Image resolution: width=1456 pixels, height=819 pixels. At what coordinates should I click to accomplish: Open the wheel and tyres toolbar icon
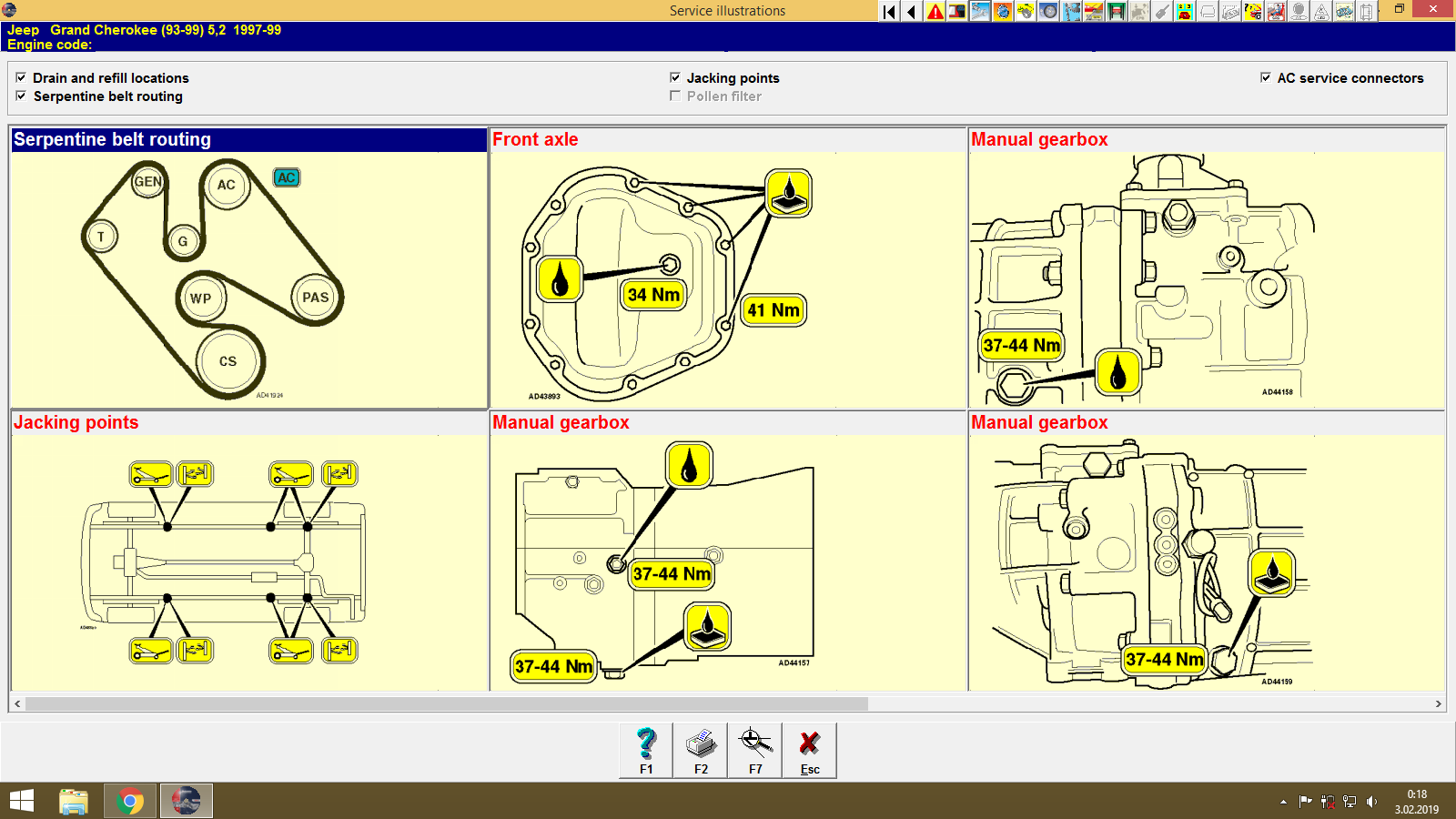coord(1046,12)
